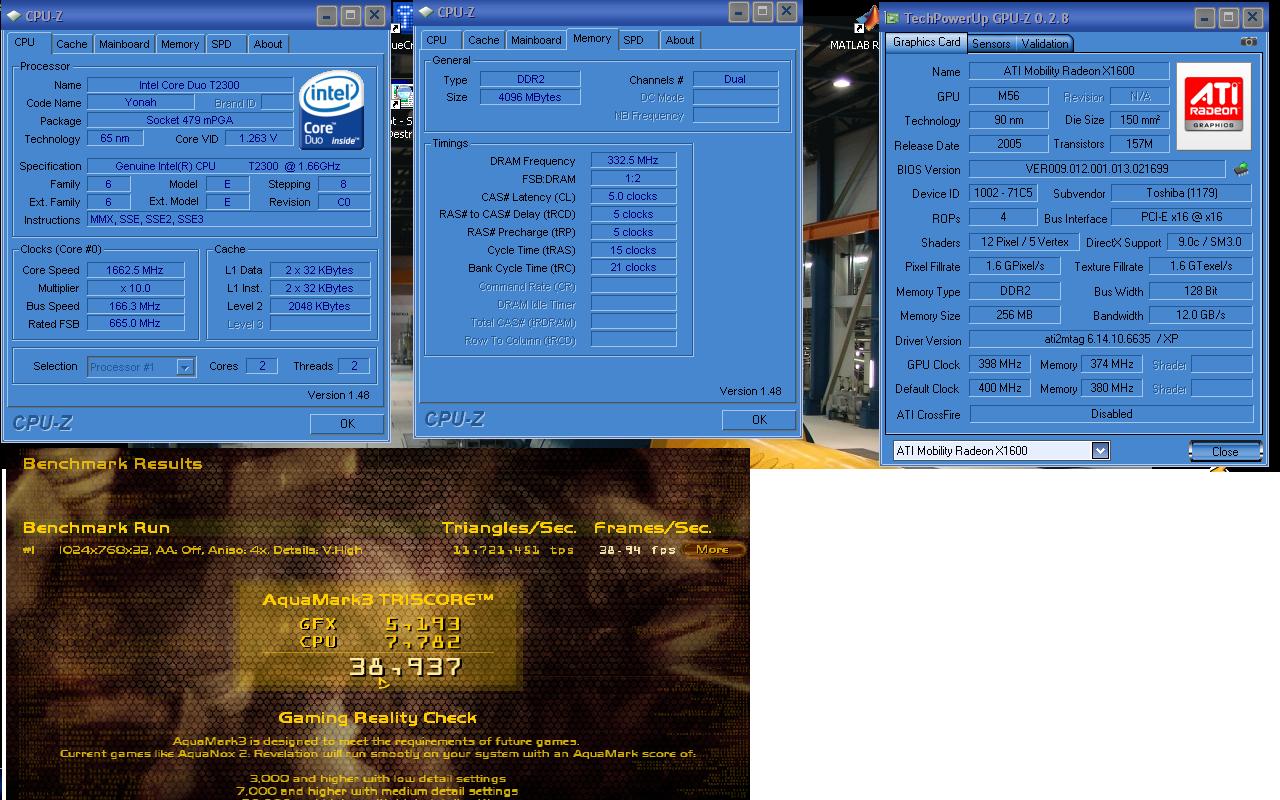Viewport: 1280px width, 800px height.
Task: Click the Rated FSB value 665.0 MHz
Action: click(x=135, y=323)
